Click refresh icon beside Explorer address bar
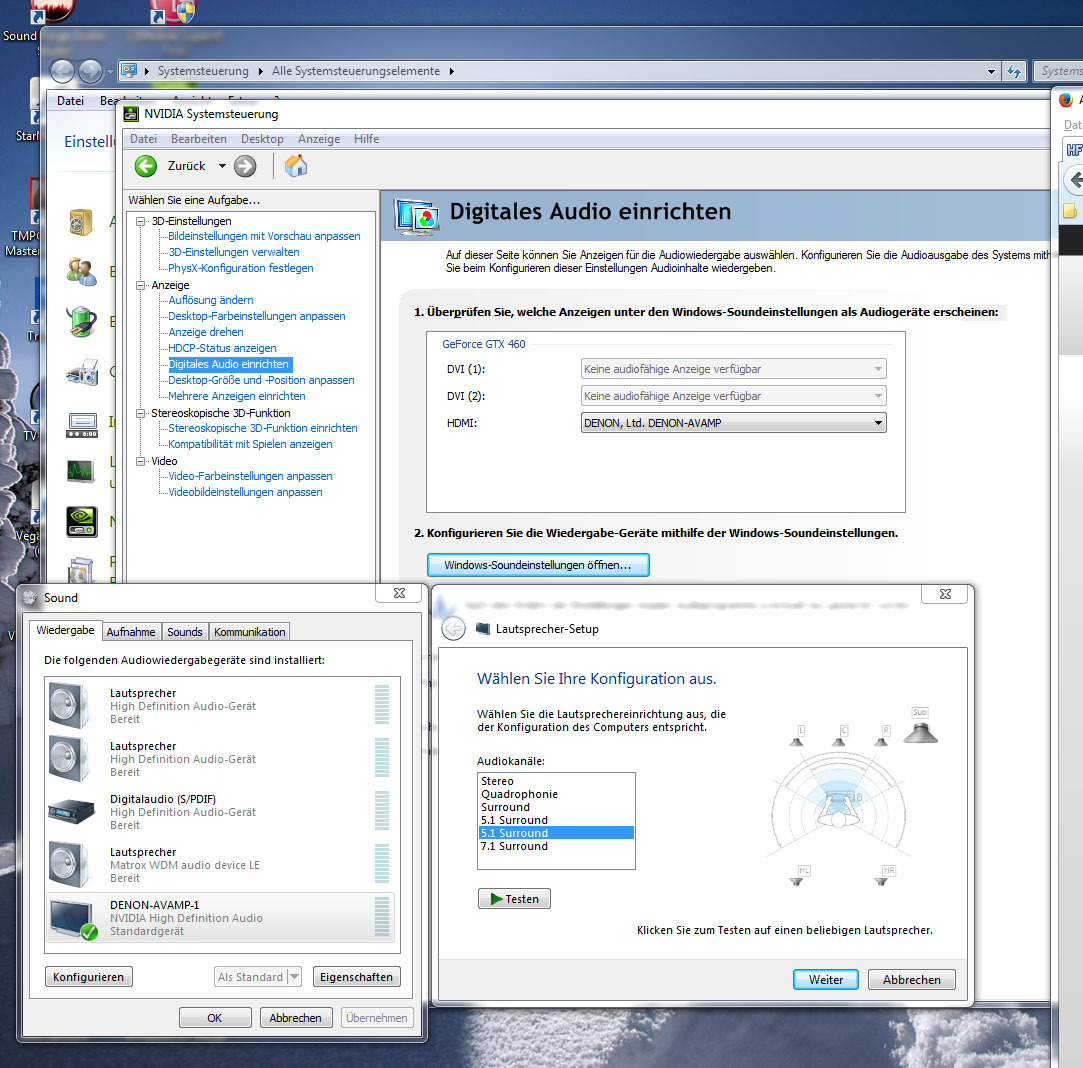The image size is (1083, 1068). point(1014,71)
